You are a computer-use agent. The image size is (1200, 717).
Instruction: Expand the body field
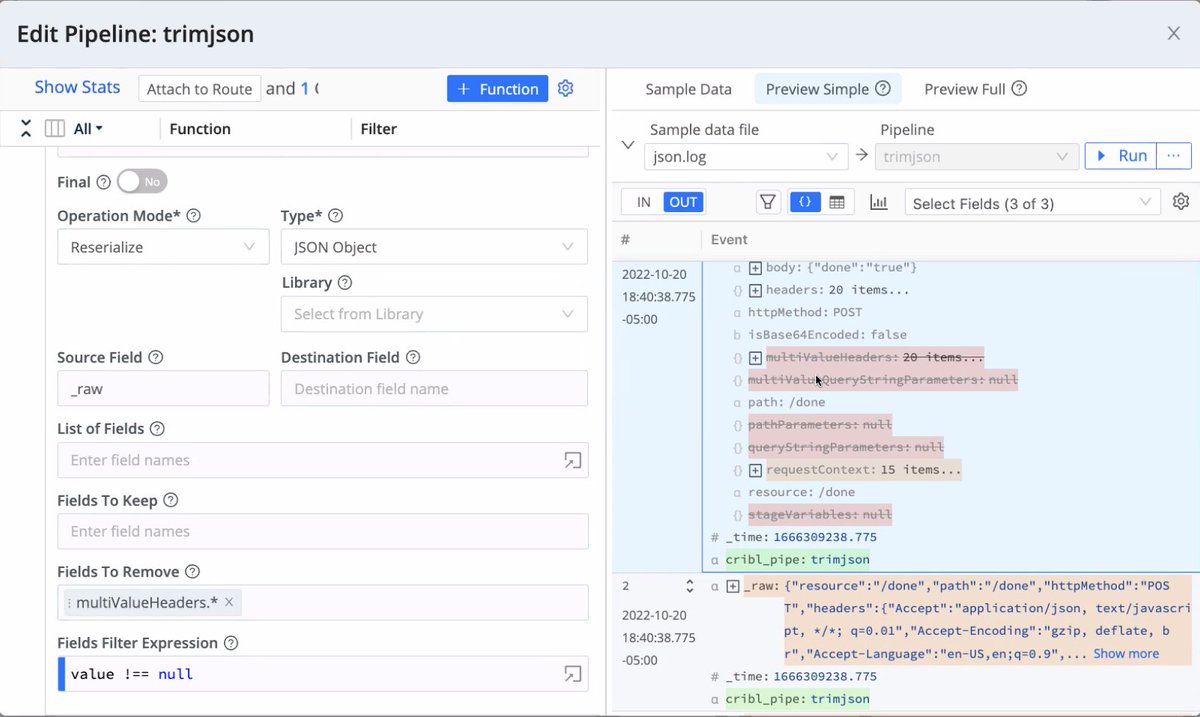[x=756, y=268]
